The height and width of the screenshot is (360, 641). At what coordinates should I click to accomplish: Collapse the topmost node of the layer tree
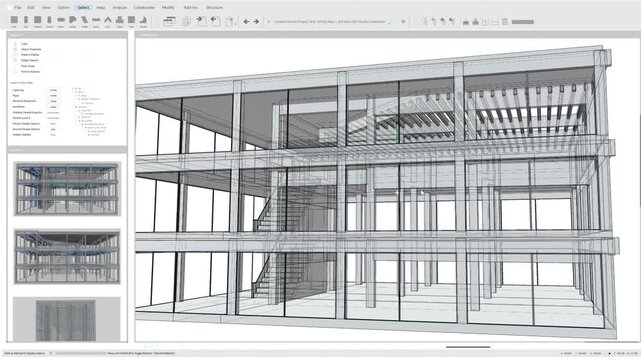[x=73, y=88]
